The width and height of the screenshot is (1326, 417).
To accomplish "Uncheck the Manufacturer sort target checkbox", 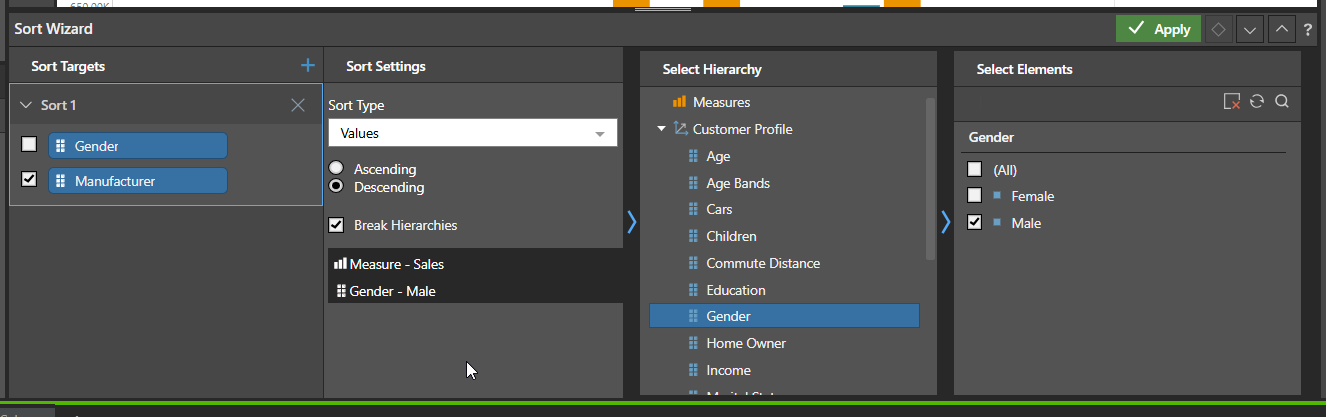I will (29, 180).
